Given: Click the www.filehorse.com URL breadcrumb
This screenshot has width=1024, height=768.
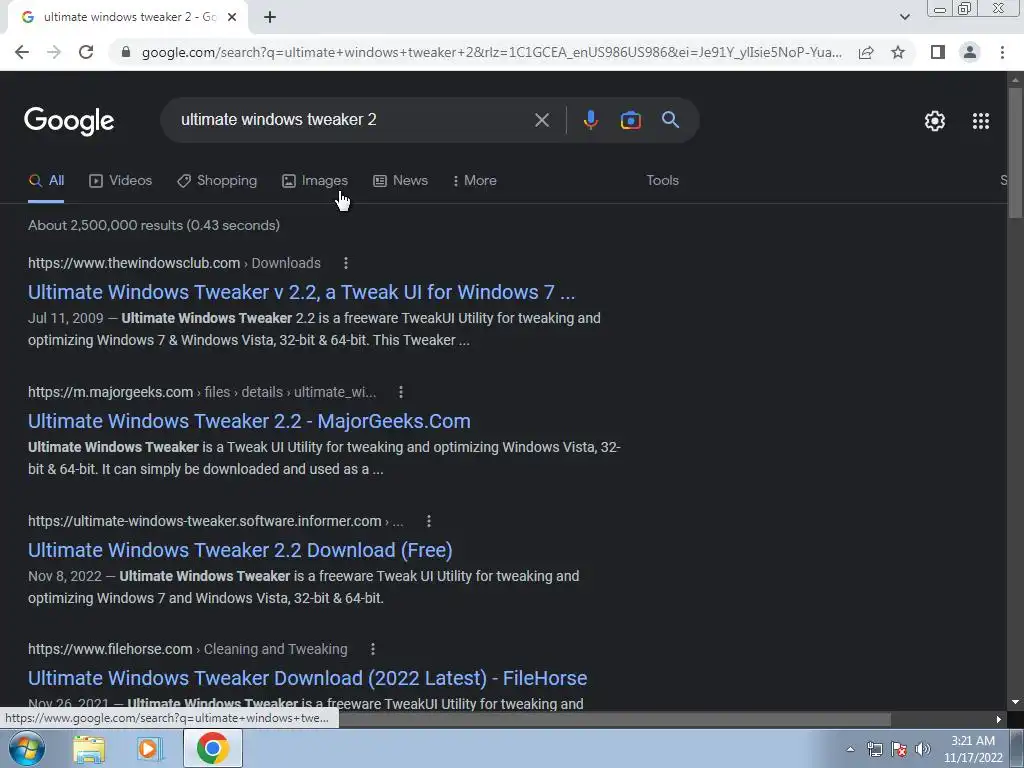Looking at the screenshot, I should tap(187, 649).
